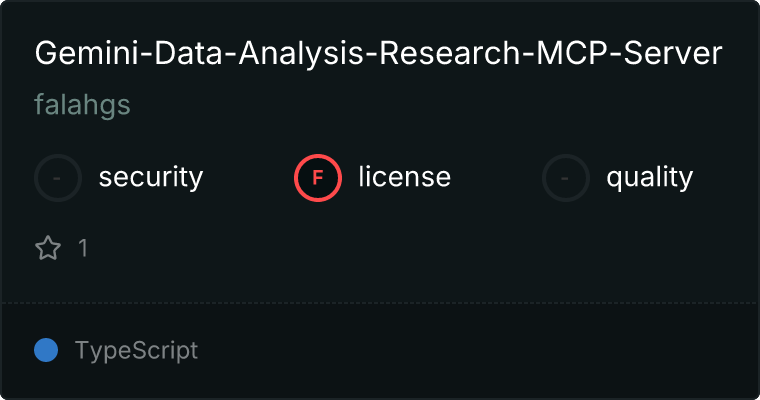Image resolution: width=760 pixels, height=400 pixels.
Task: Click the "quality" label text
Action: [x=649, y=178]
